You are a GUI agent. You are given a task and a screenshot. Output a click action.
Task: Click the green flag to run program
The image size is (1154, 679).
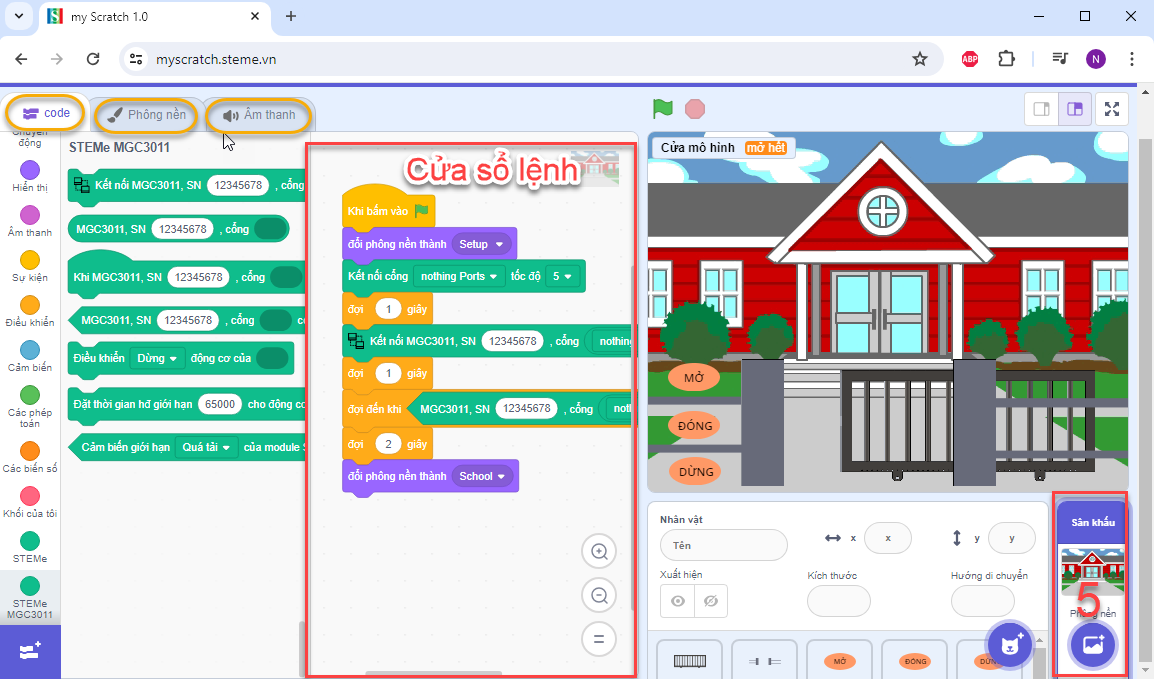pyautogui.click(x=662, y=108)
